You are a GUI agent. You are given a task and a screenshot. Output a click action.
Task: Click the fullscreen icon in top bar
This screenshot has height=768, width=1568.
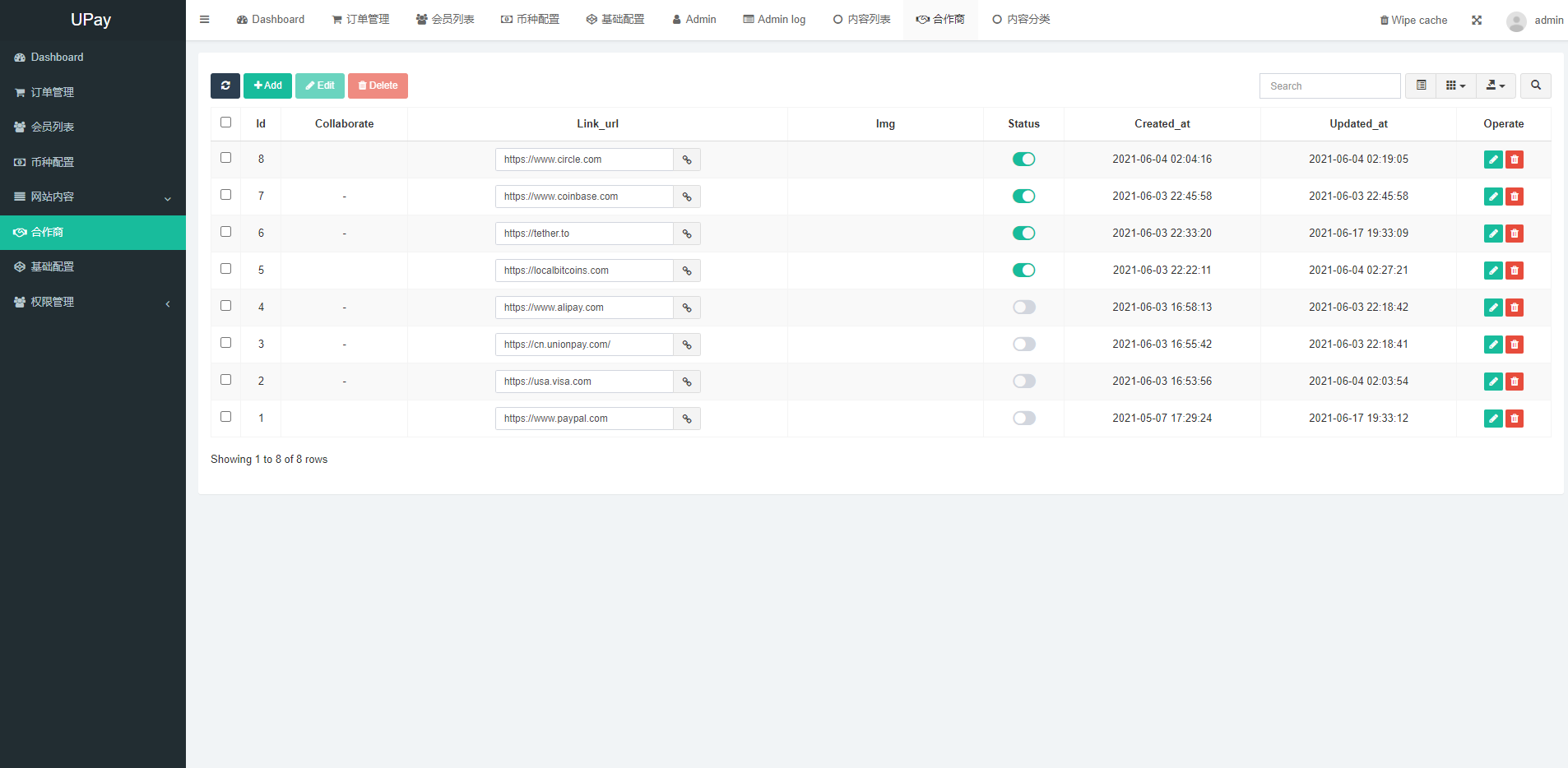pos(1477,21)
